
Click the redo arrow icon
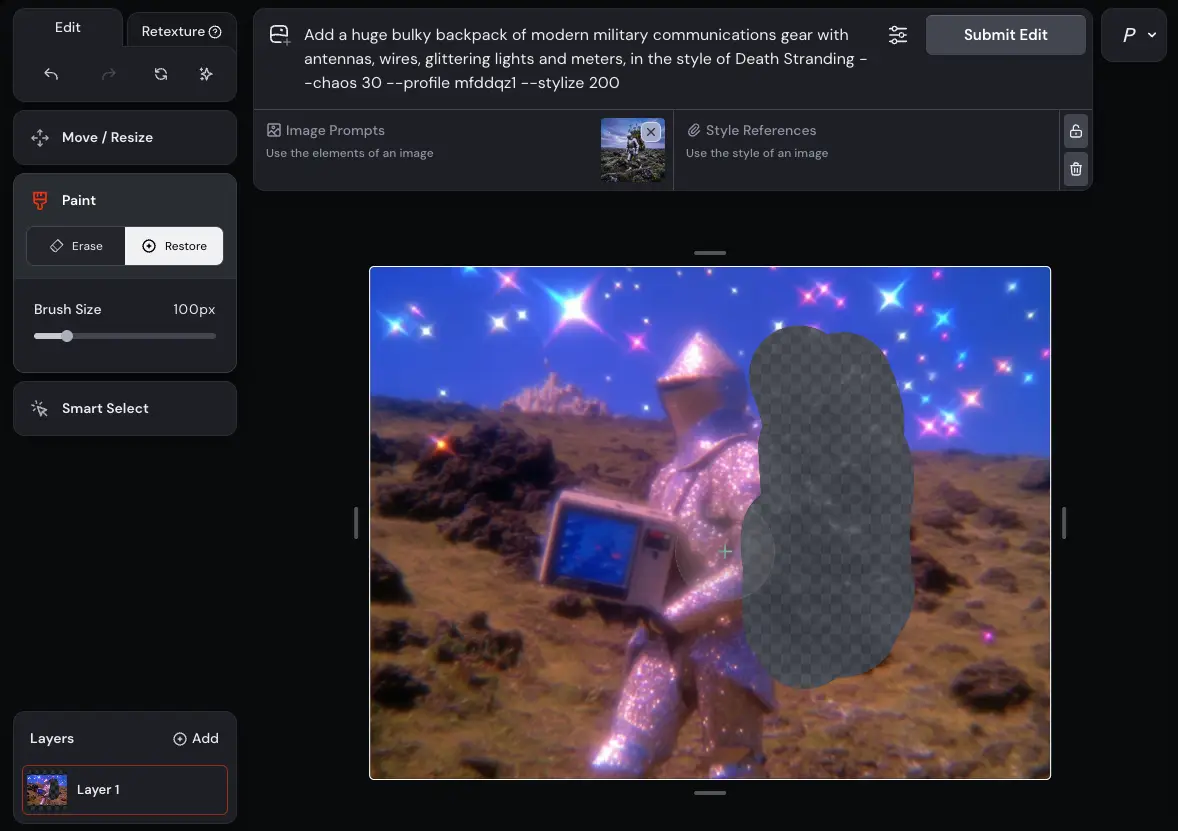[109, 74]
